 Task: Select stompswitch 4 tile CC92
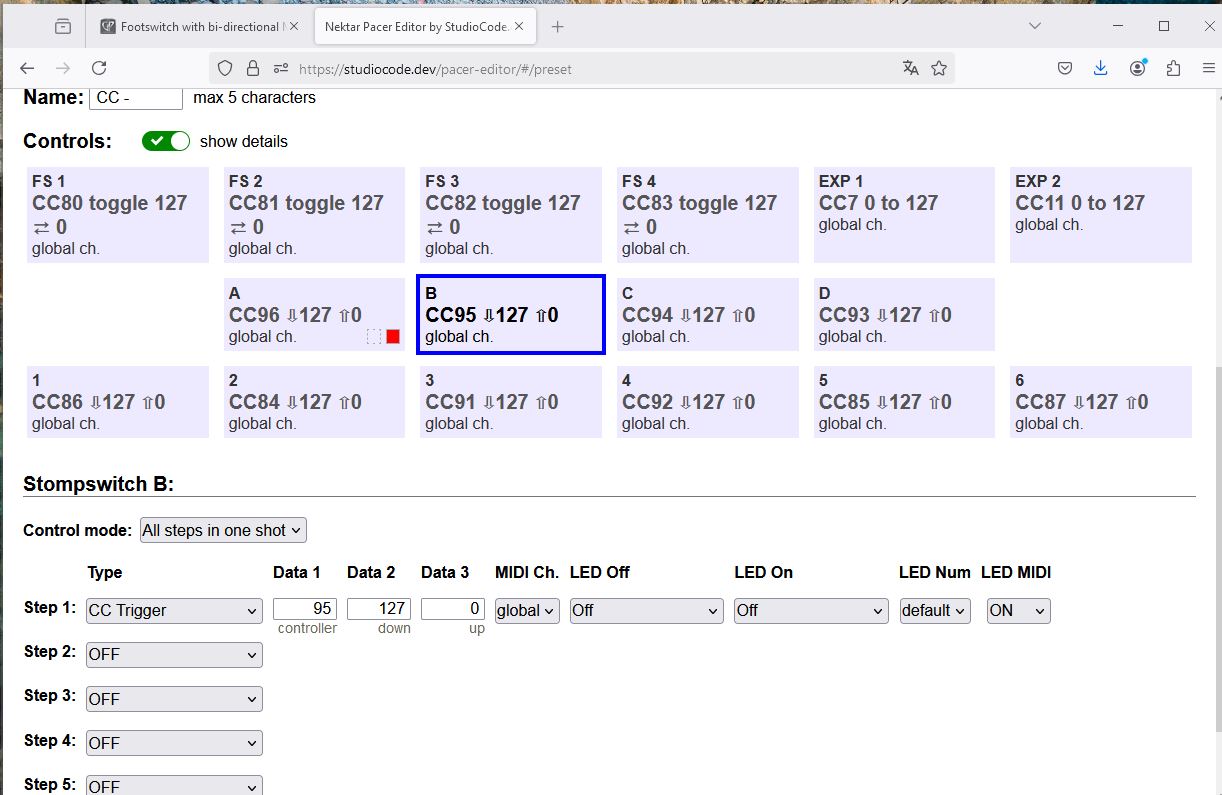coord(707,402)
